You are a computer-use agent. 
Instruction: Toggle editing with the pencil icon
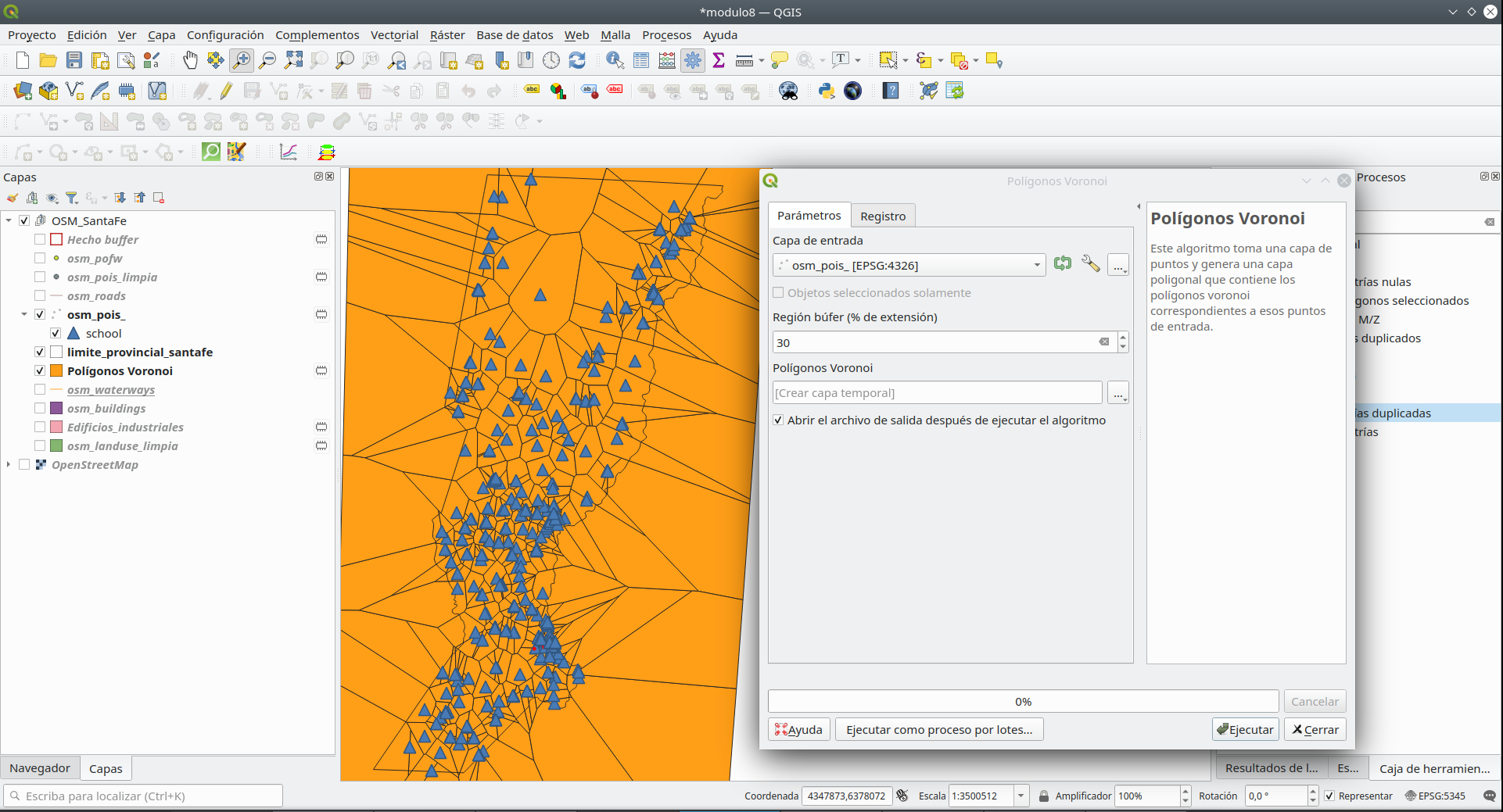226,91
